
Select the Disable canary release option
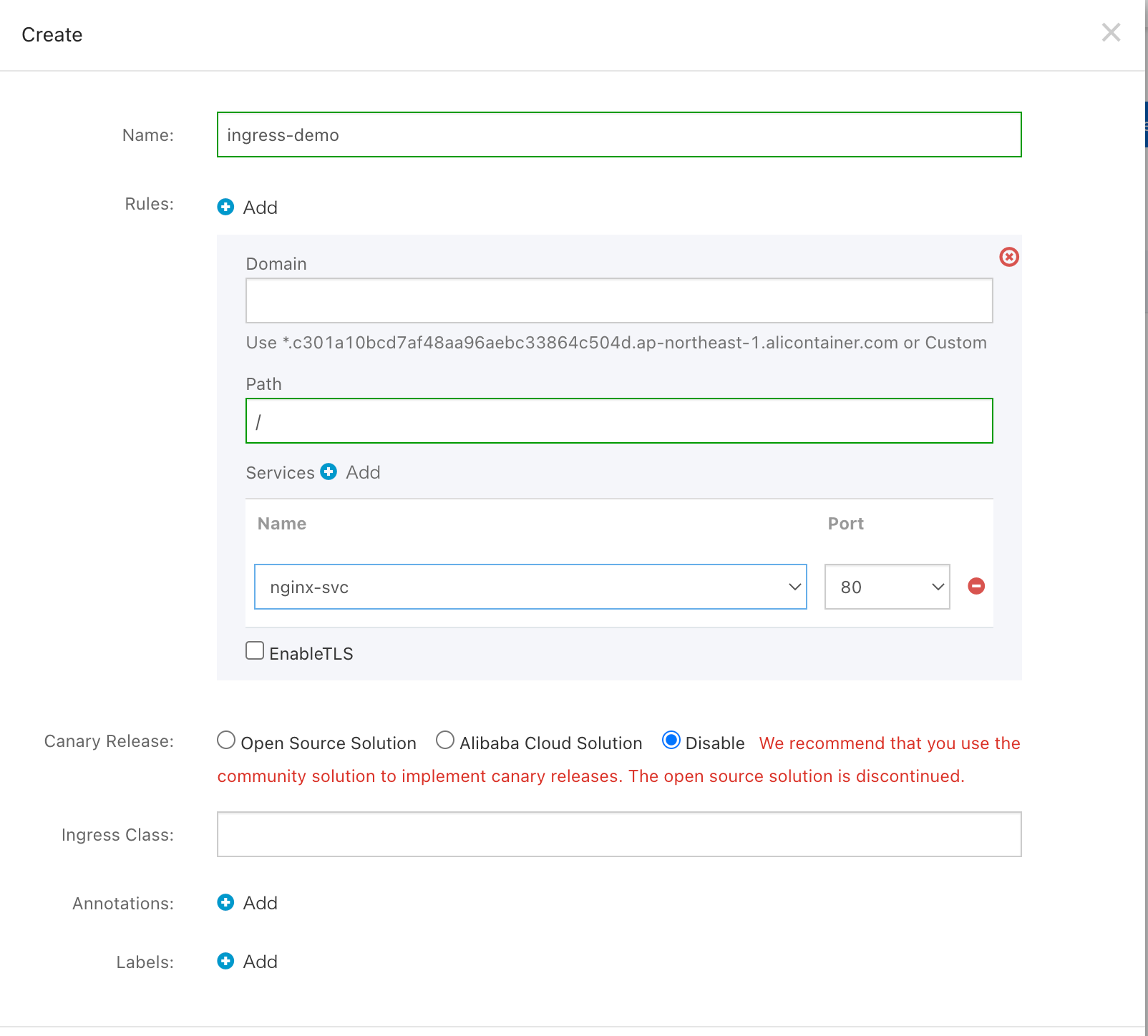pyautogui.click(x=671, y=741)
